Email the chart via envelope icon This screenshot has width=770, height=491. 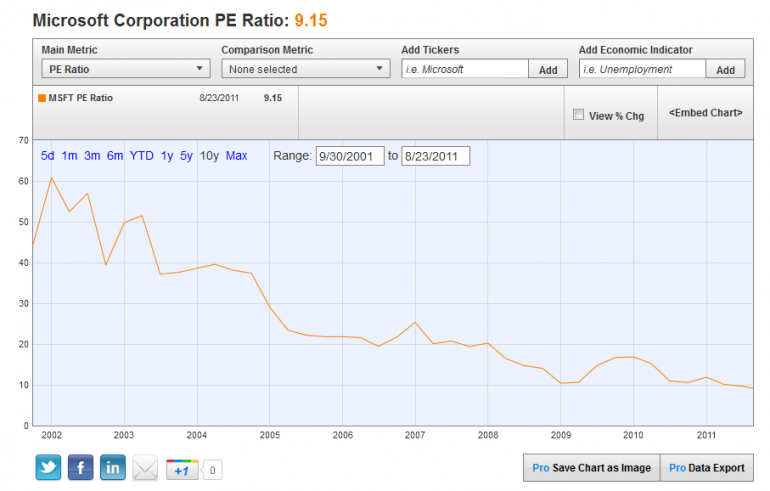click(145, 468)
